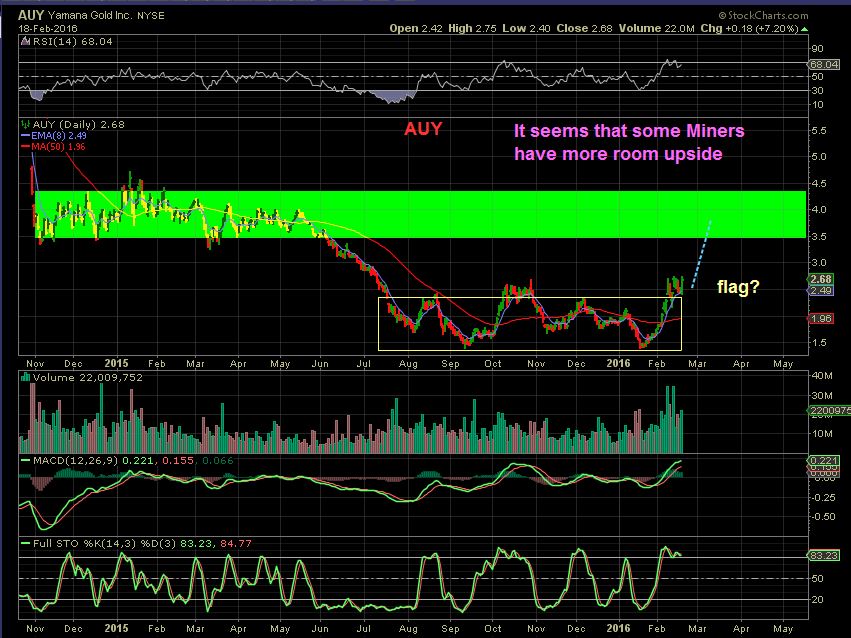This screenshot has width=851, height=638.
Task: Click the 5.5 price axis label
Action: coord(818,131)
